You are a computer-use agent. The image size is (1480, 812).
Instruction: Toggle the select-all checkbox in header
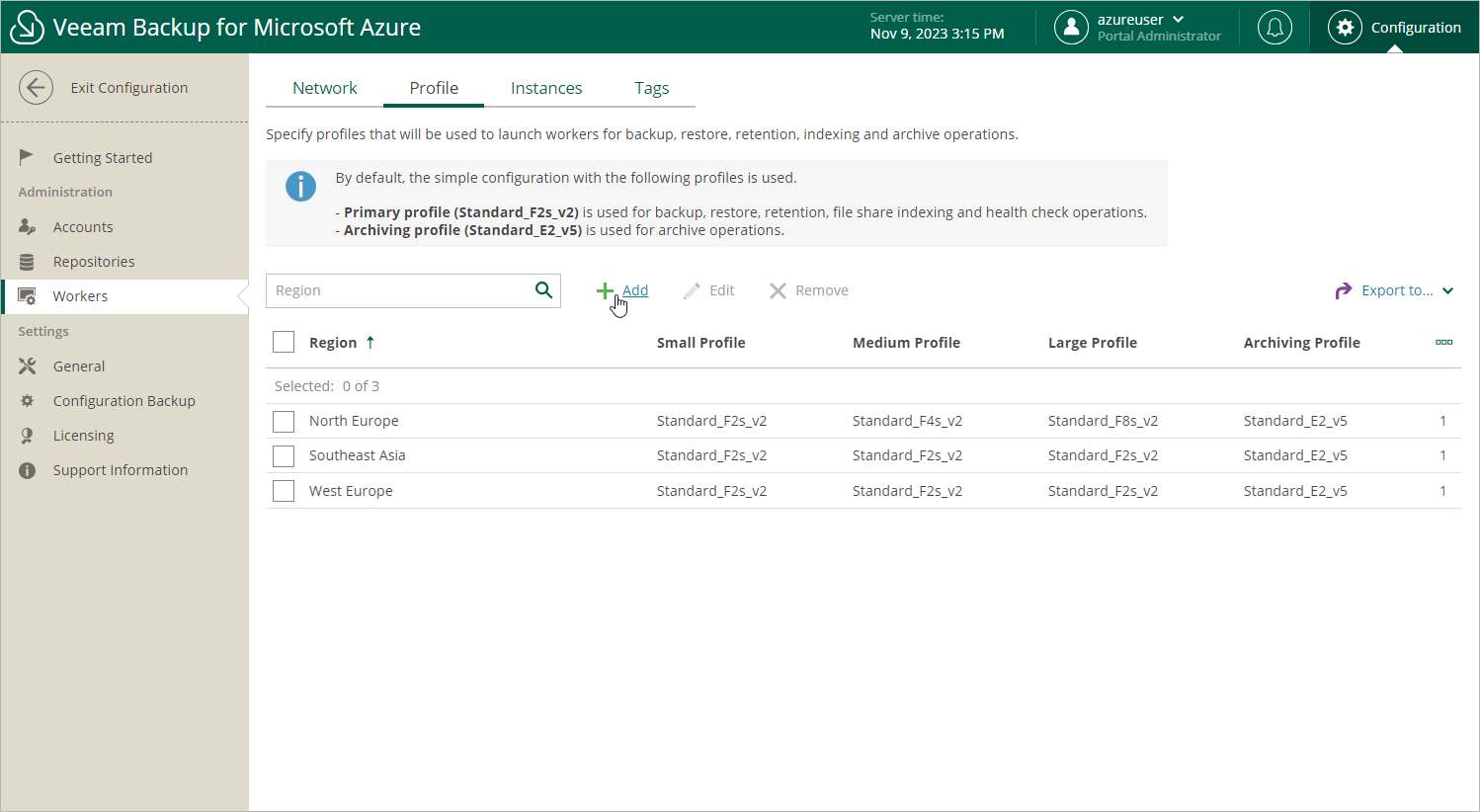pyautogui.click(x=284, y=342)
